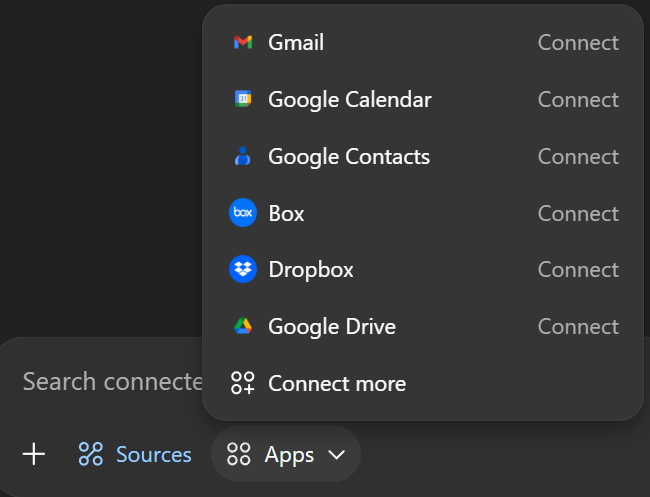Click the Dropbox logo icon
The width and height of the screenshot is (650, 497).
click(243, 269)
